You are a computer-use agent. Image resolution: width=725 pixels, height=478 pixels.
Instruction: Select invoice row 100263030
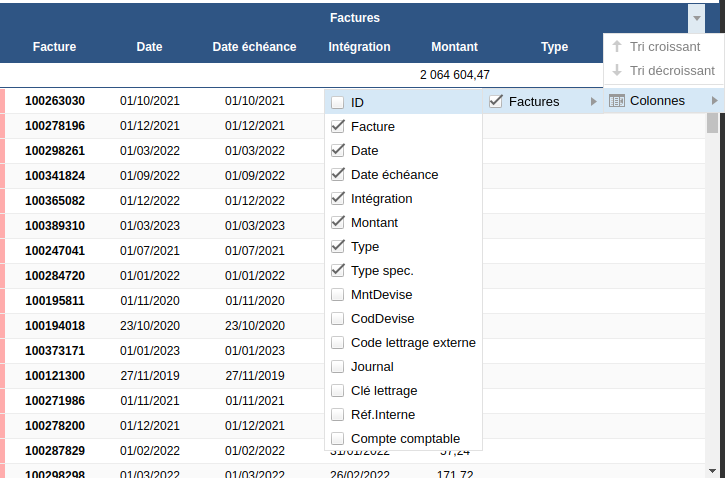point(55,101)
